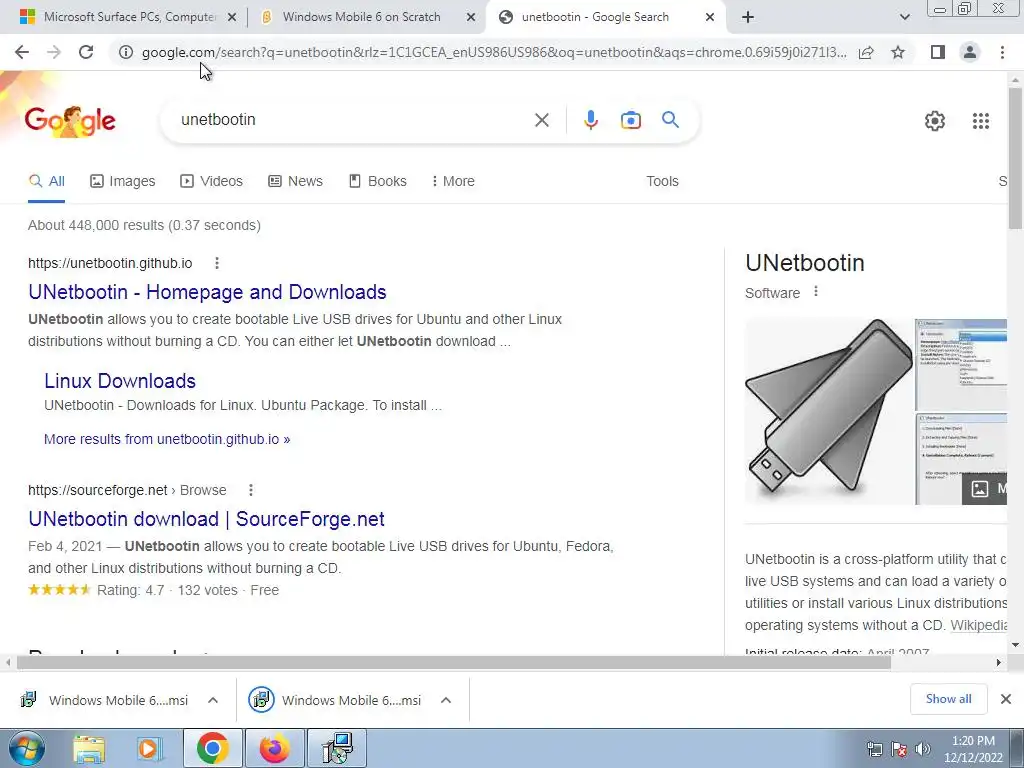Viewport: 1024px width, 768px height.
Task: Click the Google doodle logo
Action: (x=70, y=121)
